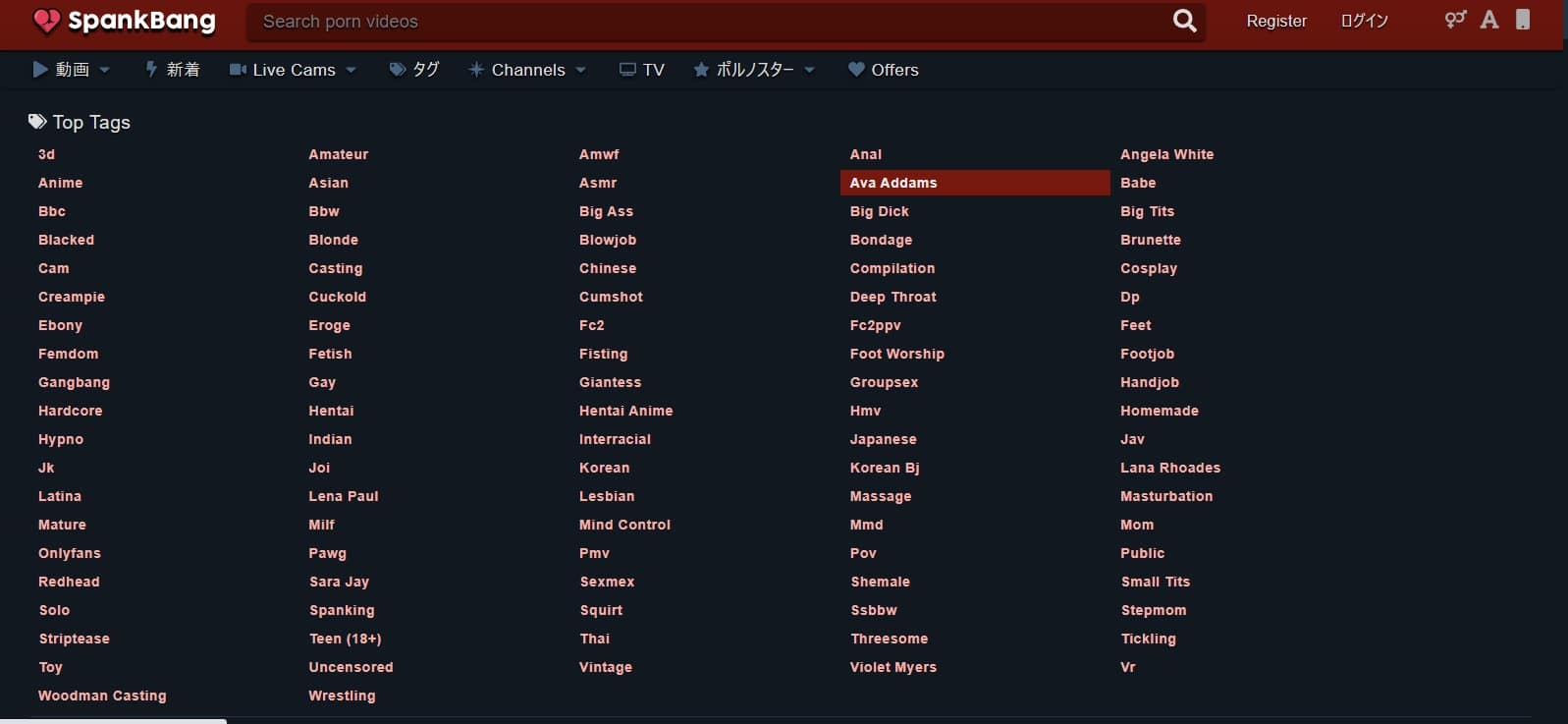Image resolution: width=1568 pixels, height=724 pixels.
Task: Choose the Hmv tag
Action: point(865,411)
